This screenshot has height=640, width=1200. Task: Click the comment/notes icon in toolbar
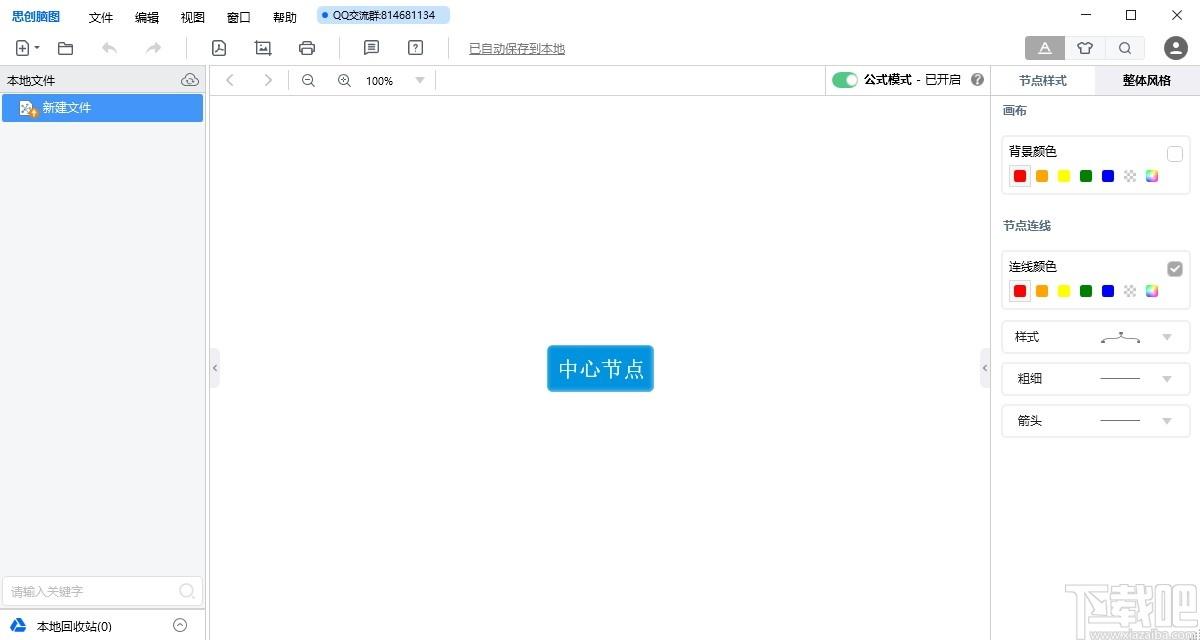pos(371,48)
